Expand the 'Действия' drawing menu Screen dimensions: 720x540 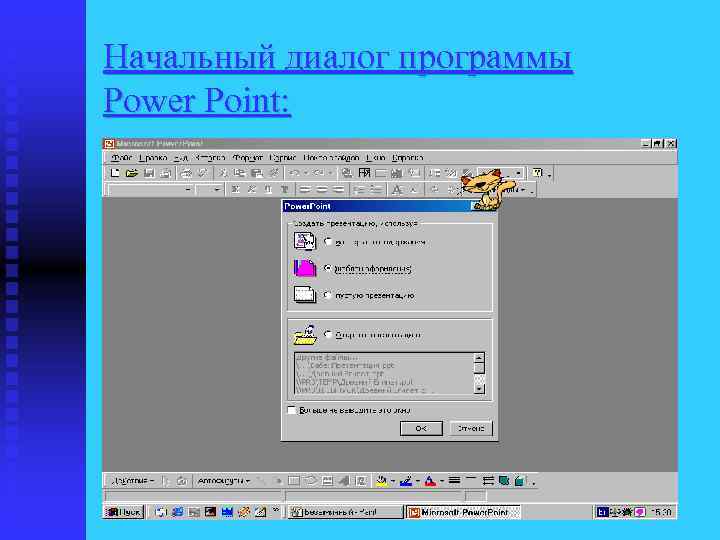point(132,481)
